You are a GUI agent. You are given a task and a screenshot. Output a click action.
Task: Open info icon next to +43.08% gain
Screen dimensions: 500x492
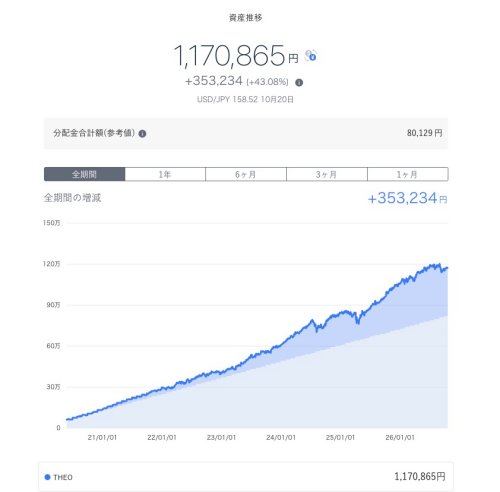[299, 83]
